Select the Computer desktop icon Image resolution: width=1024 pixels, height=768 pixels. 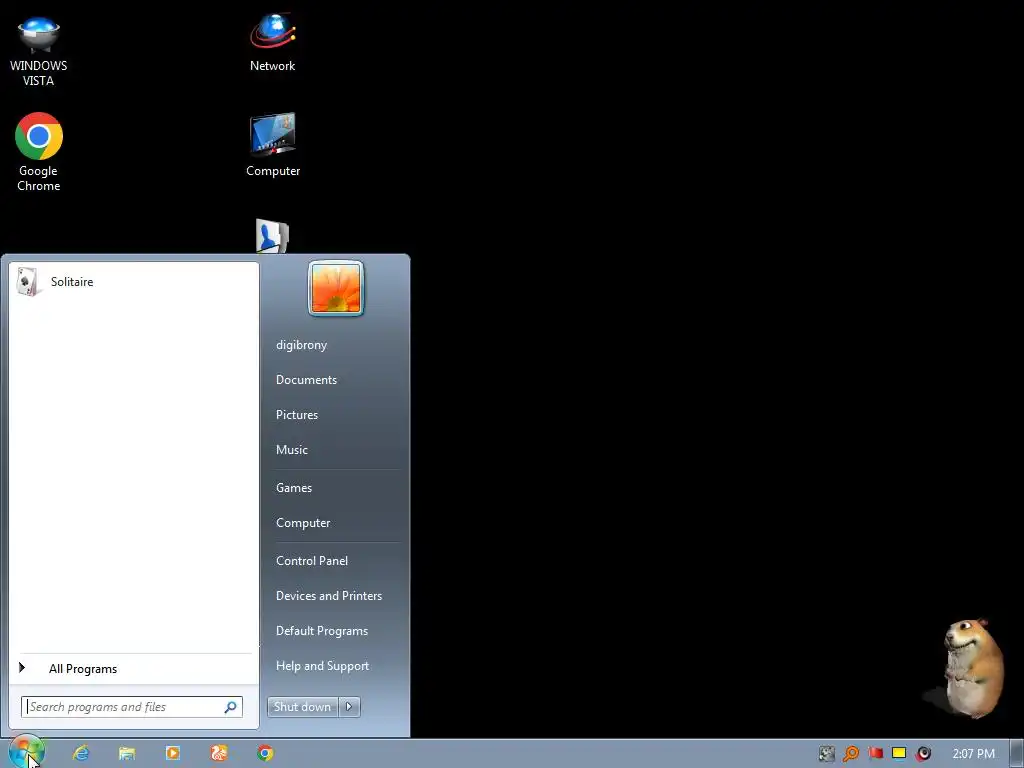click(x=273, y=144)
